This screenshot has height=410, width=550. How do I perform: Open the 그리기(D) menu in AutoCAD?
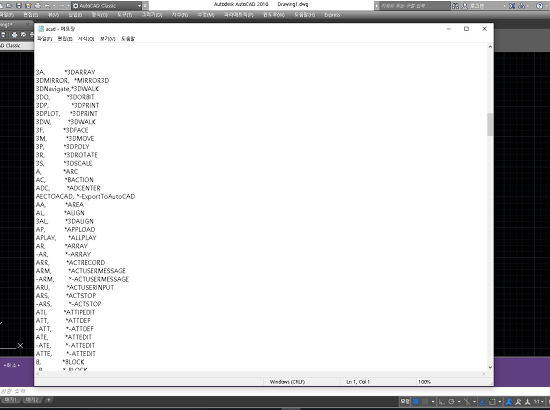(152, 15)
